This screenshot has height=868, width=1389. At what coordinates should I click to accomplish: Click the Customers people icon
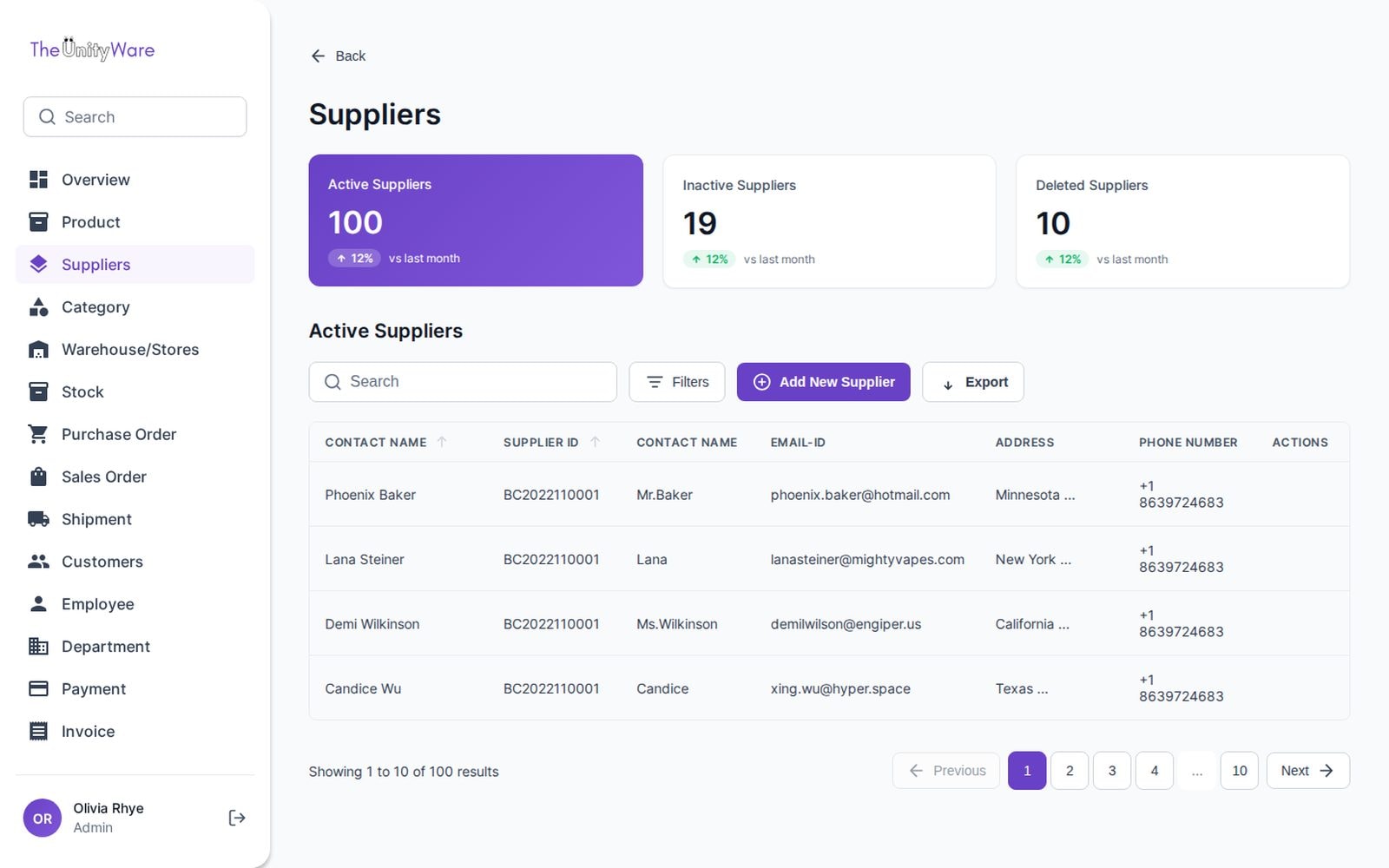pos(38,562)
